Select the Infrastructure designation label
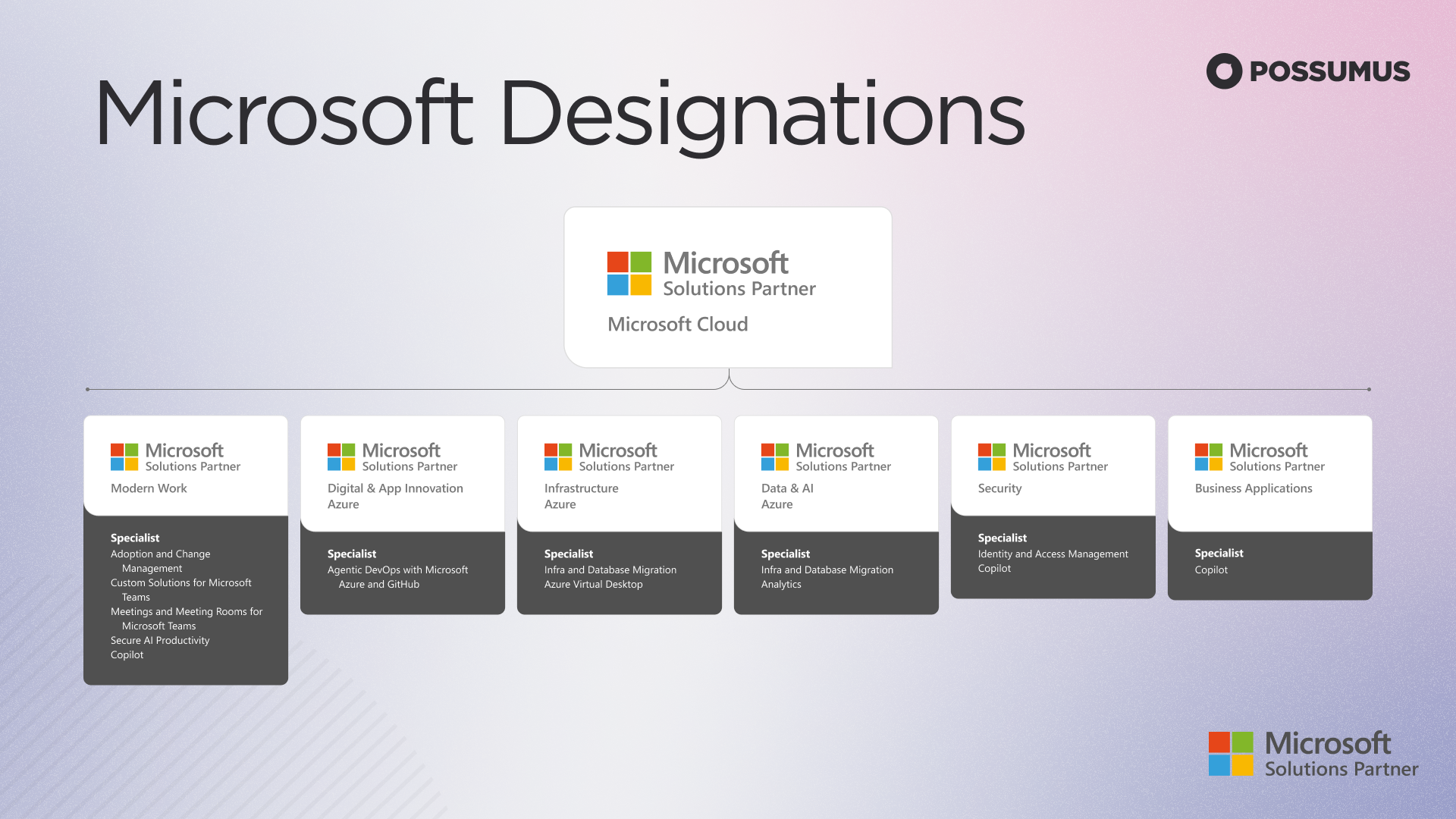1456x819 pixels. pyautogui.click(x=581, y=488)
